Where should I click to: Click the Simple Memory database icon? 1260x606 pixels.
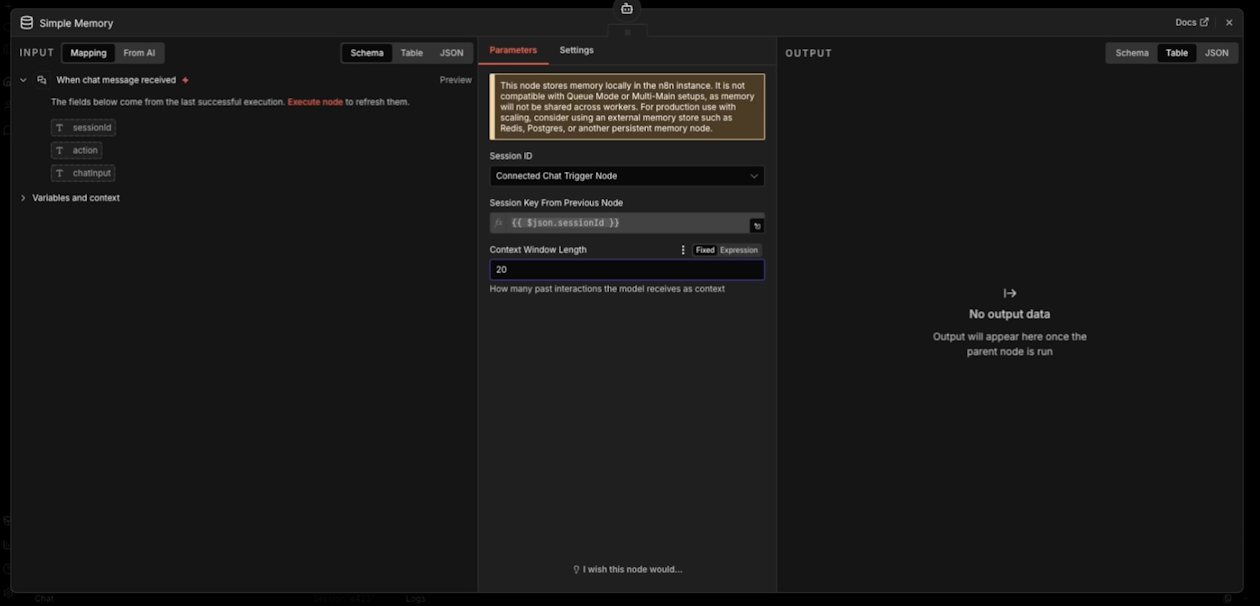pyautogui.click(x=27, y=22)
